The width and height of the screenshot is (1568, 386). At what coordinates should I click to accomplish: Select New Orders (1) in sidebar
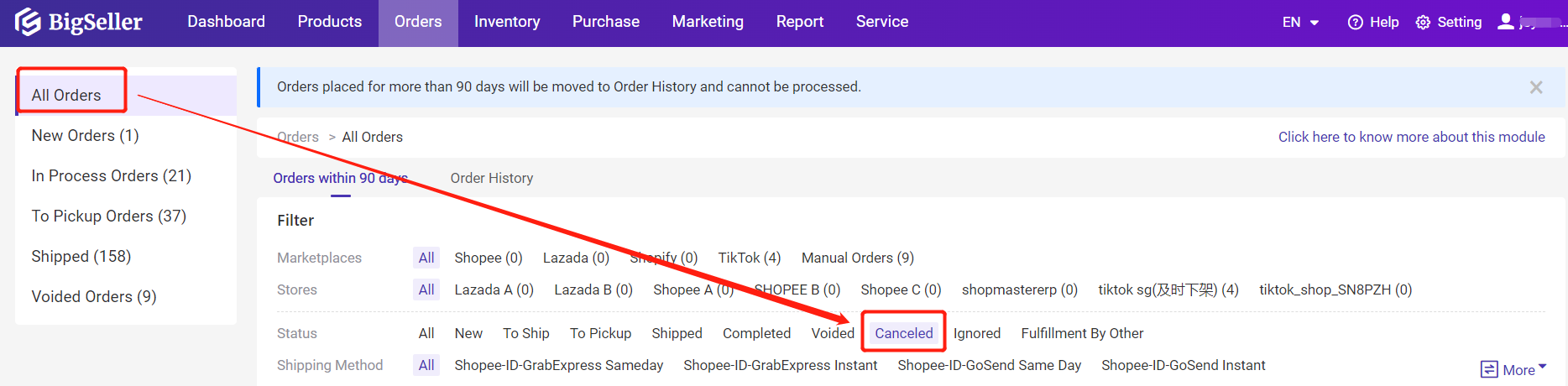tap(126, 135)
